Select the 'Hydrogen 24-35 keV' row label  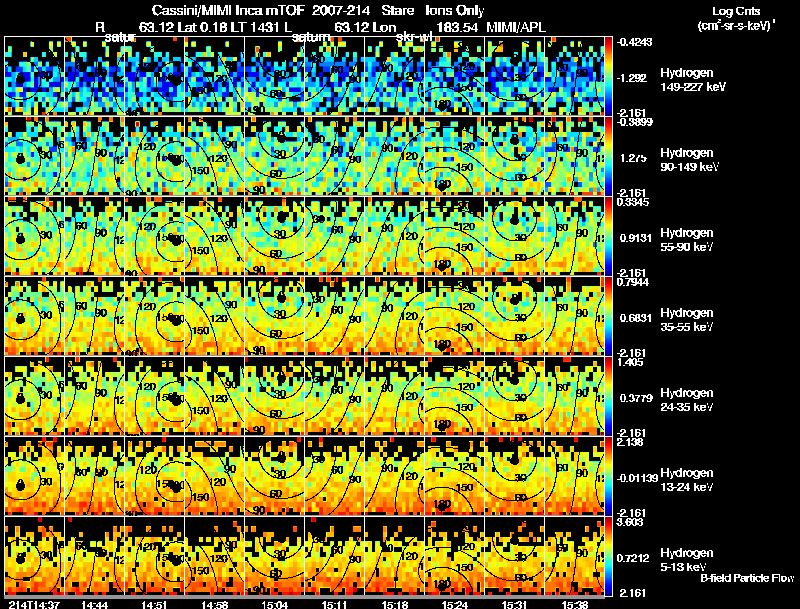click(686, 399)
